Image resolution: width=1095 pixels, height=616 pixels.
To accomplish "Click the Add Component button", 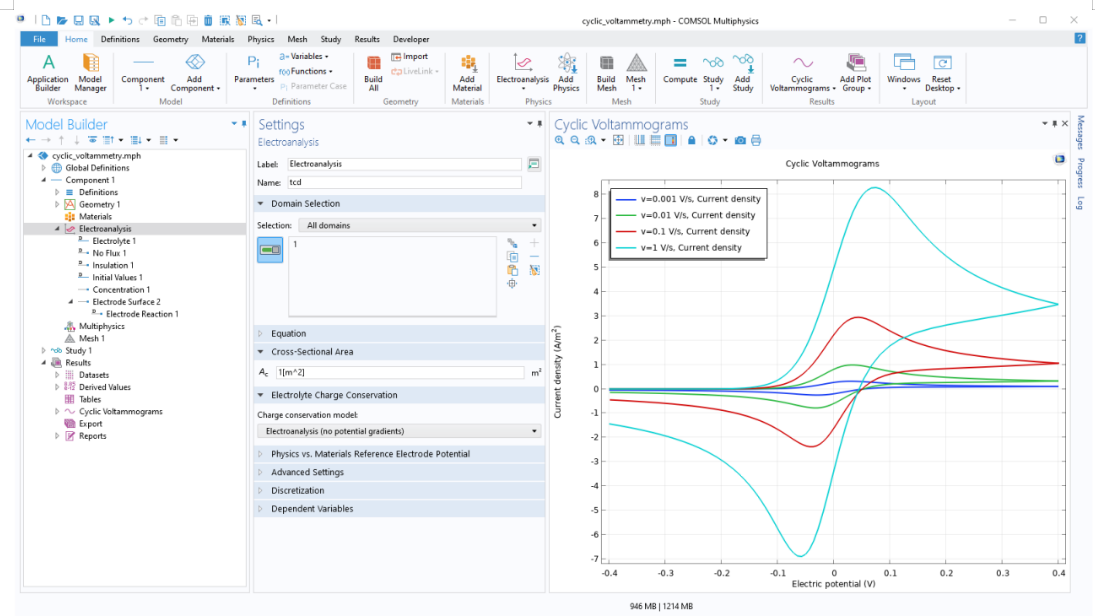I will [195, 73].
